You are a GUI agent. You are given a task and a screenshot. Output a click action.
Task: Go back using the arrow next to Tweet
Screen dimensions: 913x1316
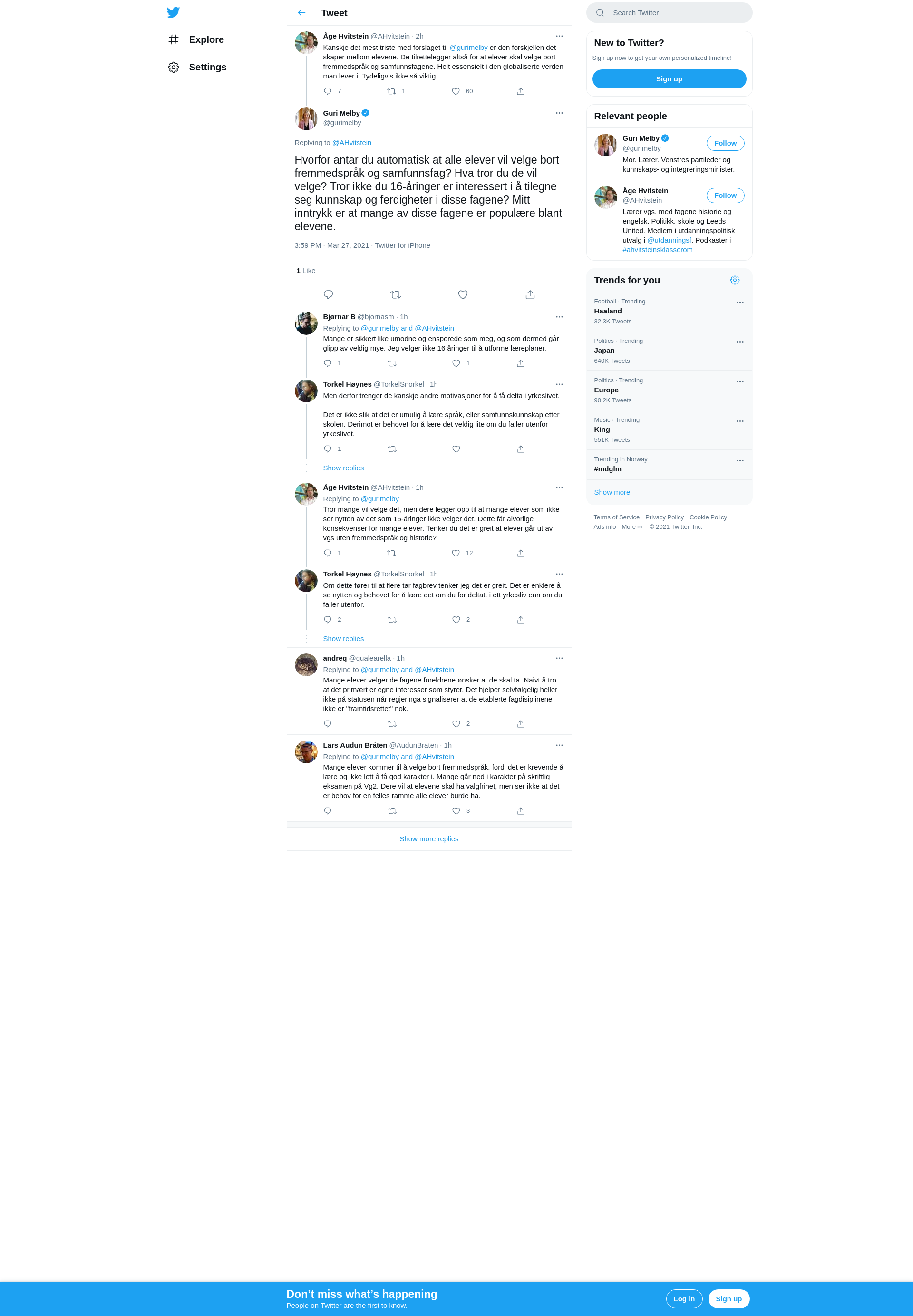[x=301, y=12]
